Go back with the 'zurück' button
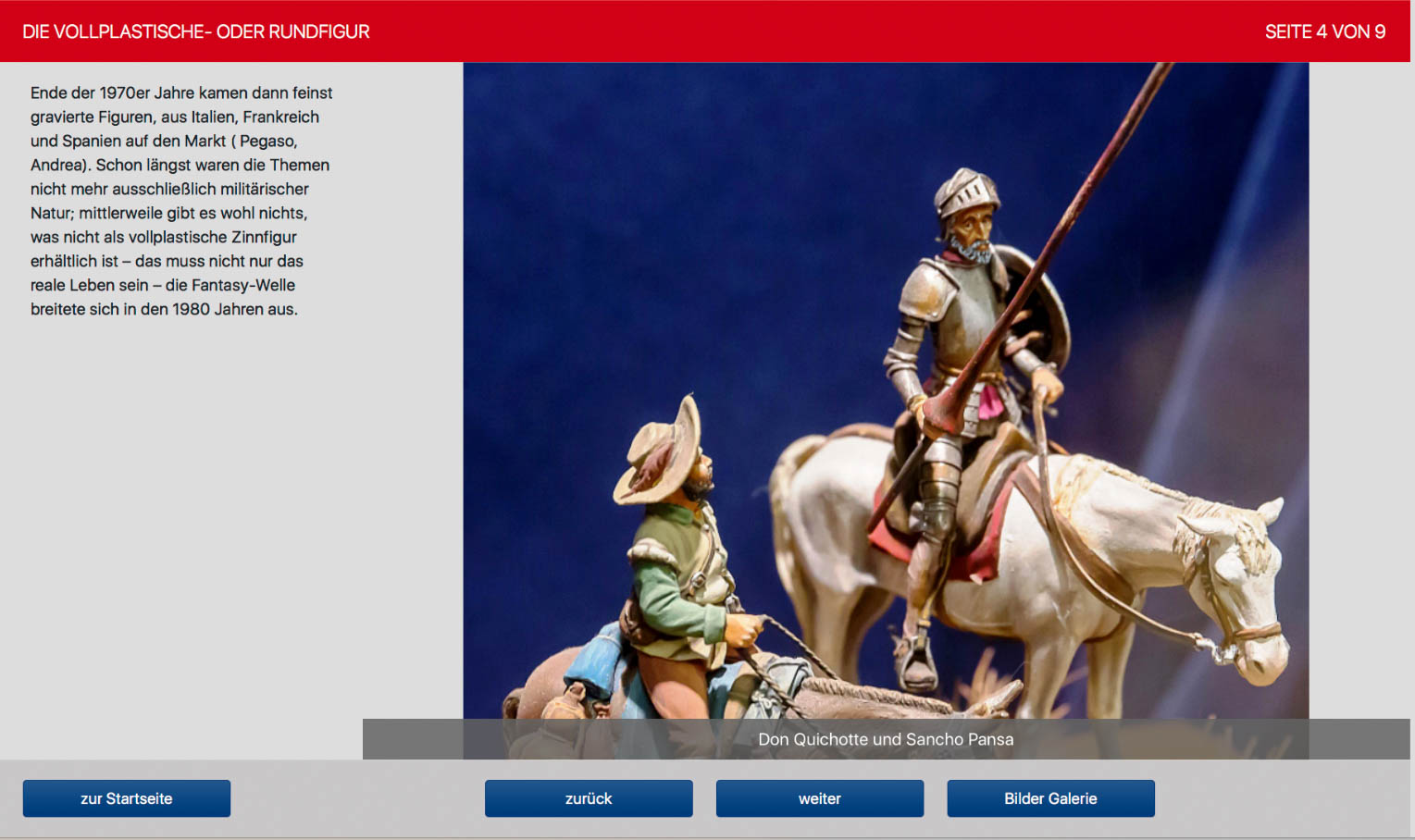1415x840 pixels. click(x=589, y=798)
